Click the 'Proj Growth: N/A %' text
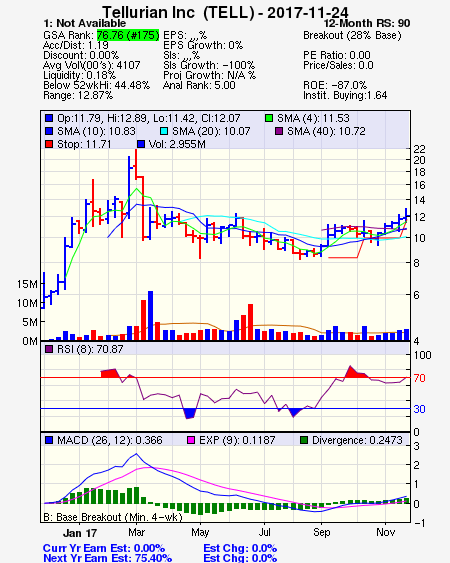Screen dimensions: 450x563 pos(210,75)
